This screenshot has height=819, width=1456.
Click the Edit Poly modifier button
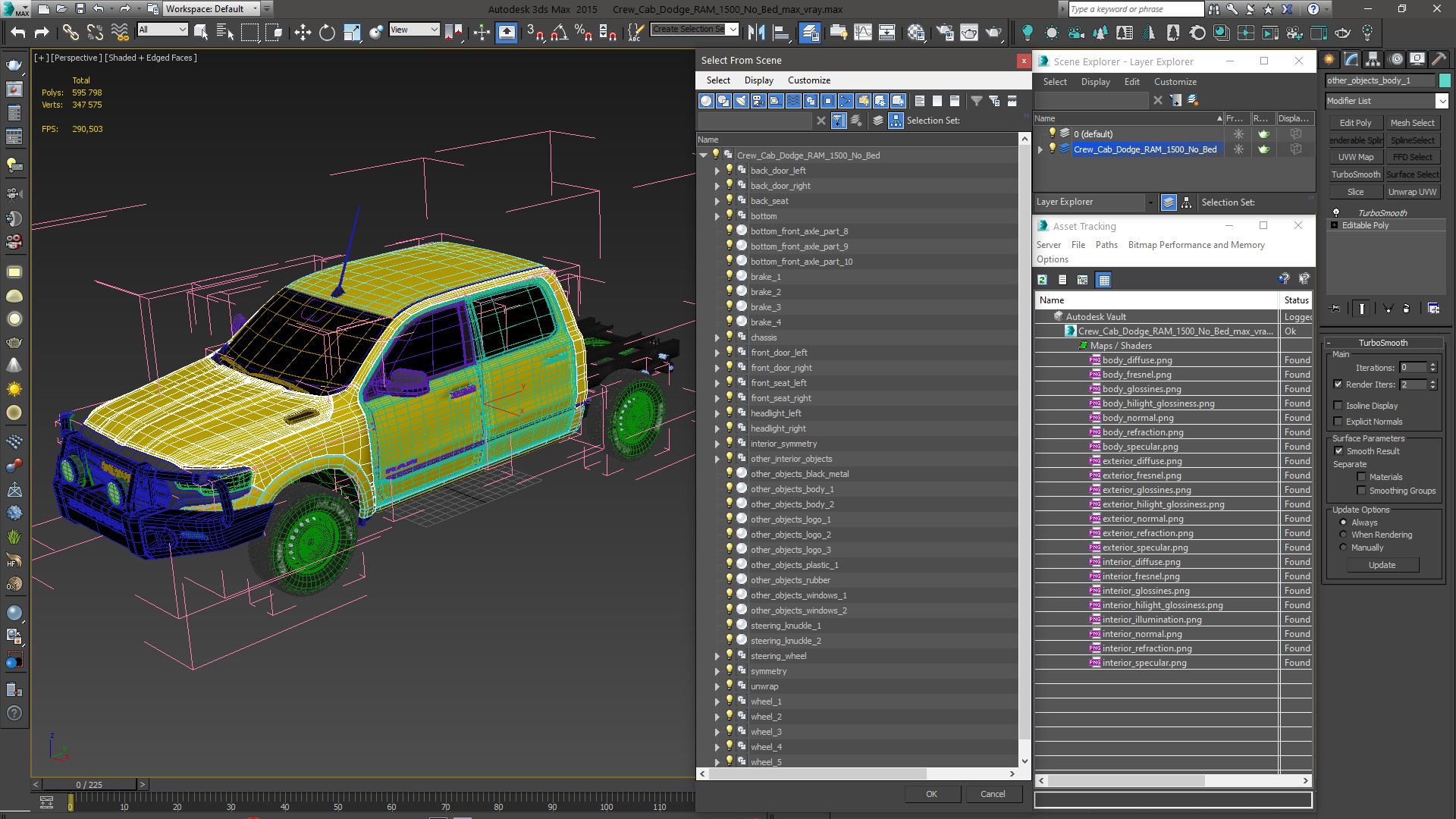1355,123
